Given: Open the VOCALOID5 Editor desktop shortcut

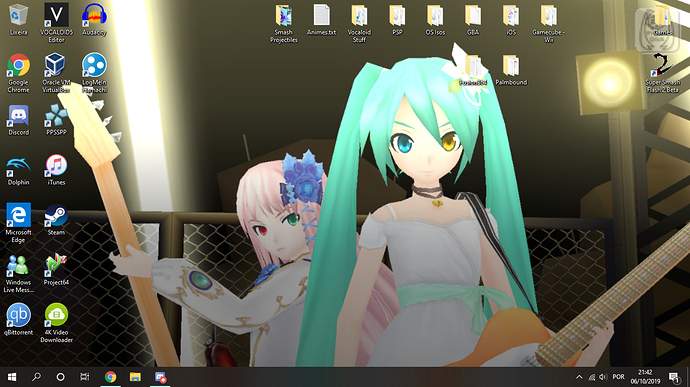Looking at the screenshot, I should coord(56,22).
